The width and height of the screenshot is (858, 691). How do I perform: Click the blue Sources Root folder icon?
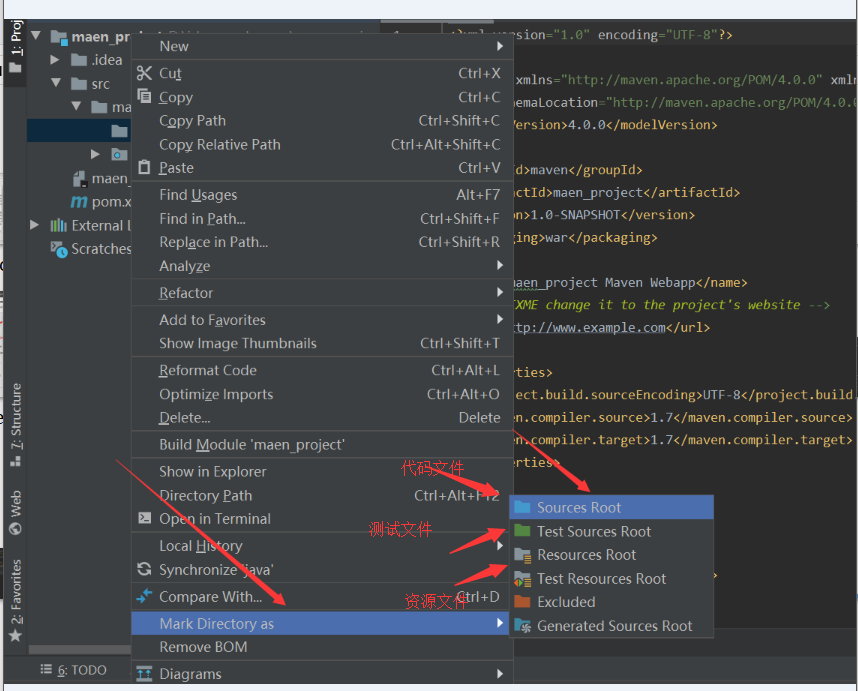(523, 507)
